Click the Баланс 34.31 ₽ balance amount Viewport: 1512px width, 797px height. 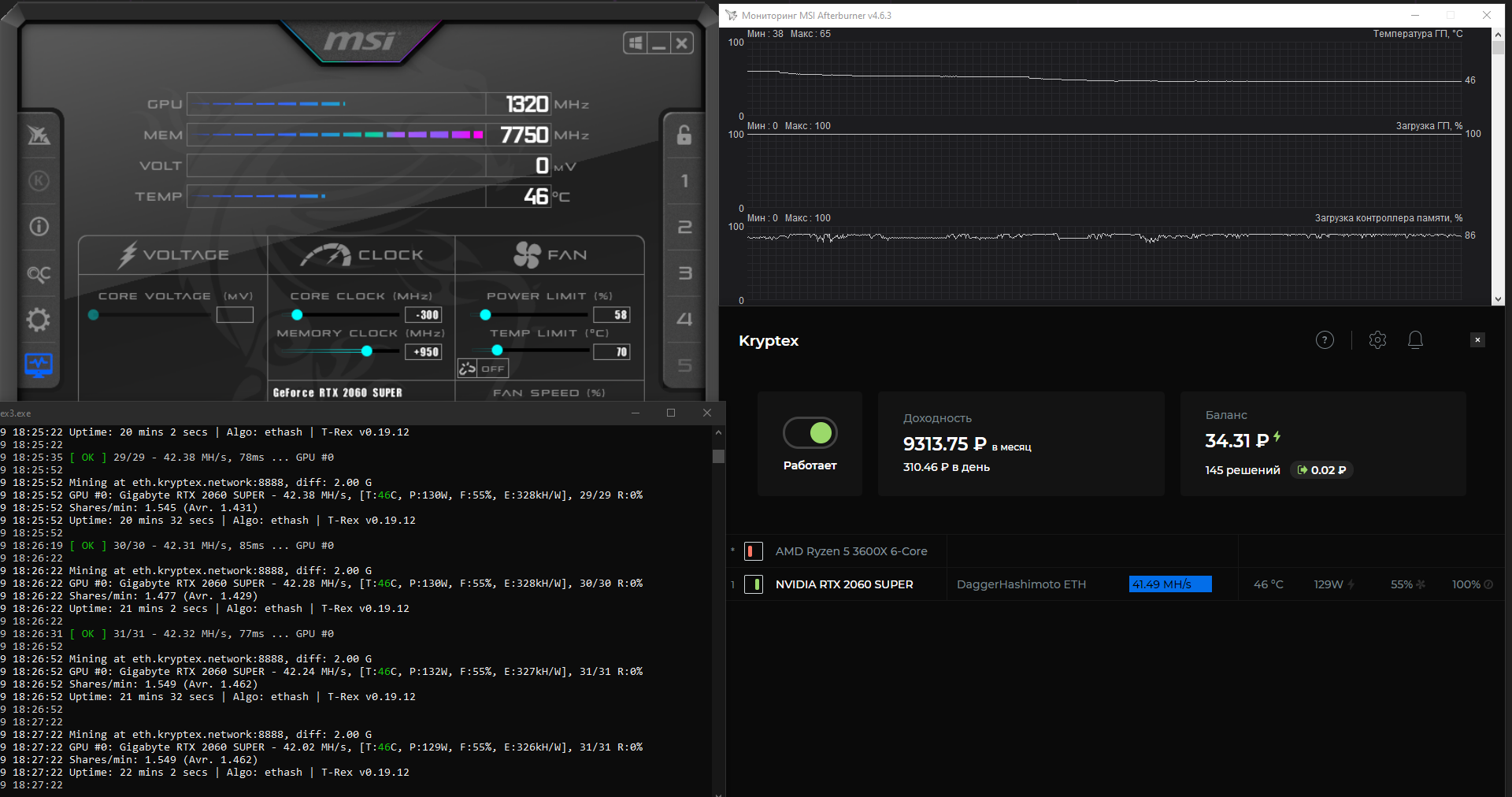point(1236,441)
